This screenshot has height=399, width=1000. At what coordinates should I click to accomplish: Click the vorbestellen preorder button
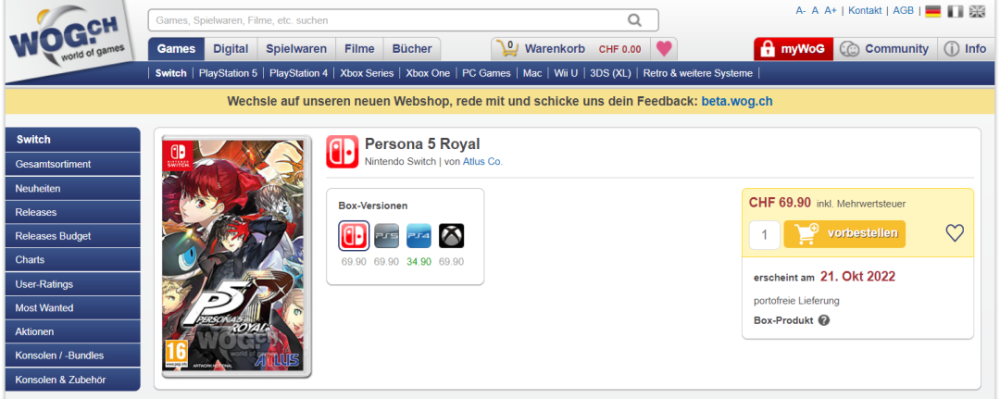(x=844, y=234)
